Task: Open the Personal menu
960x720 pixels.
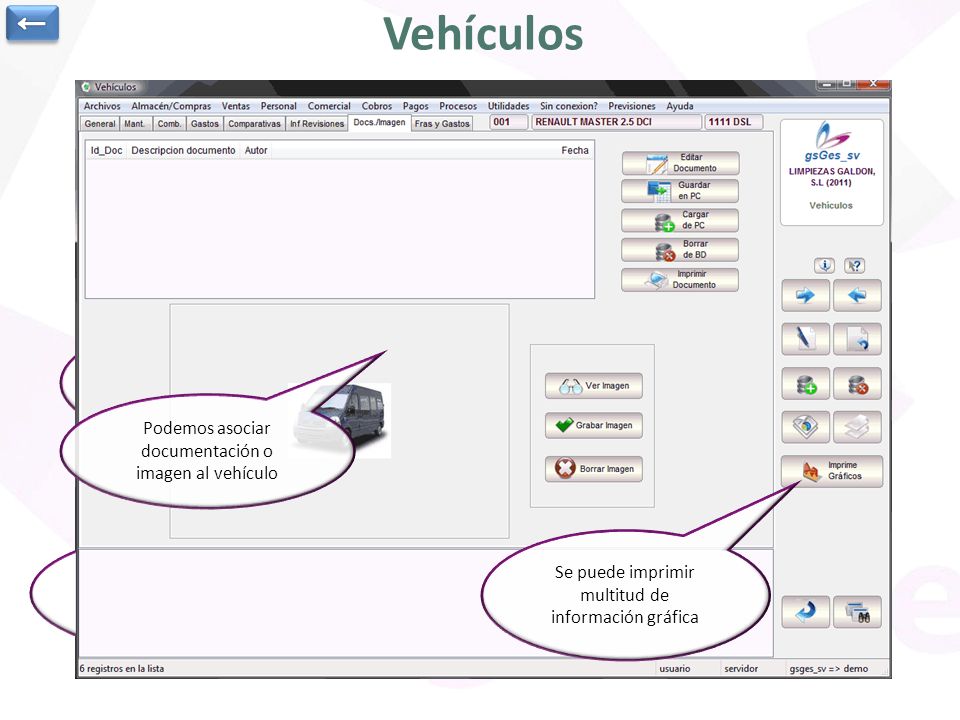Action: 279,106
